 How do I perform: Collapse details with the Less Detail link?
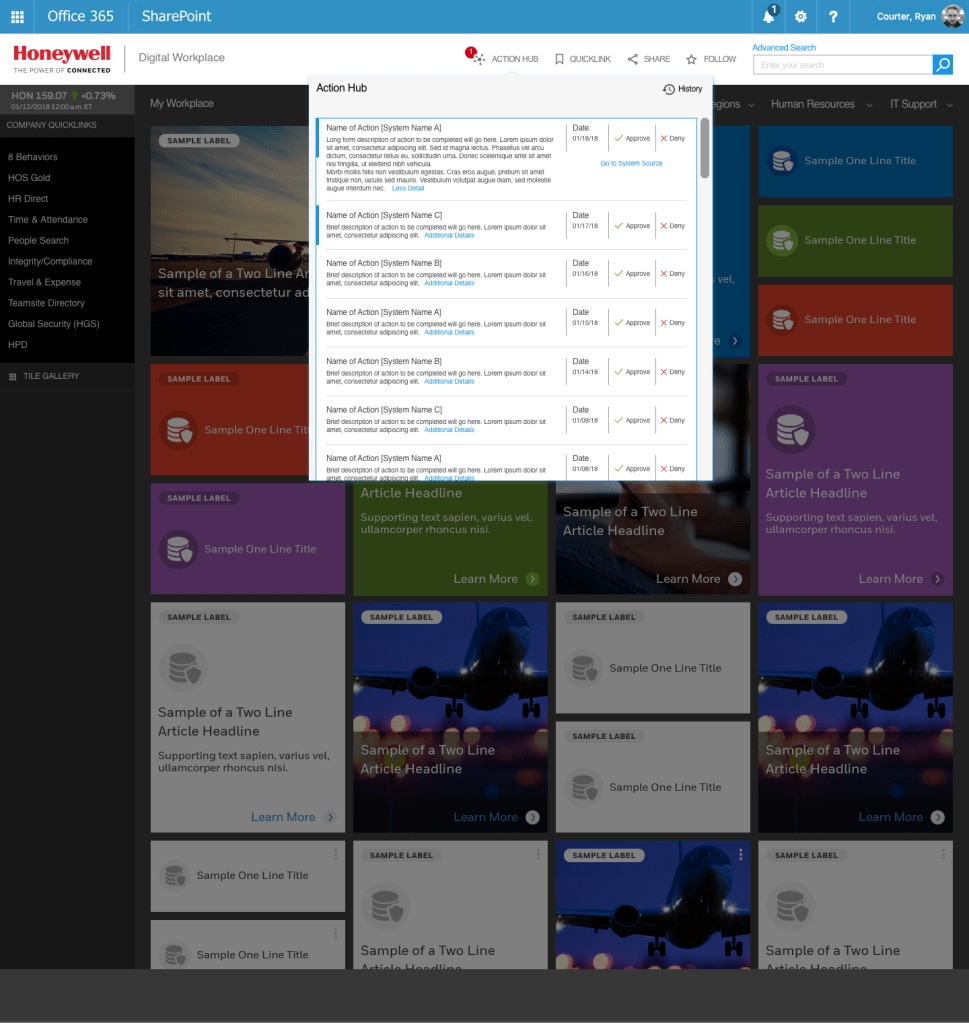pos(408,188)
